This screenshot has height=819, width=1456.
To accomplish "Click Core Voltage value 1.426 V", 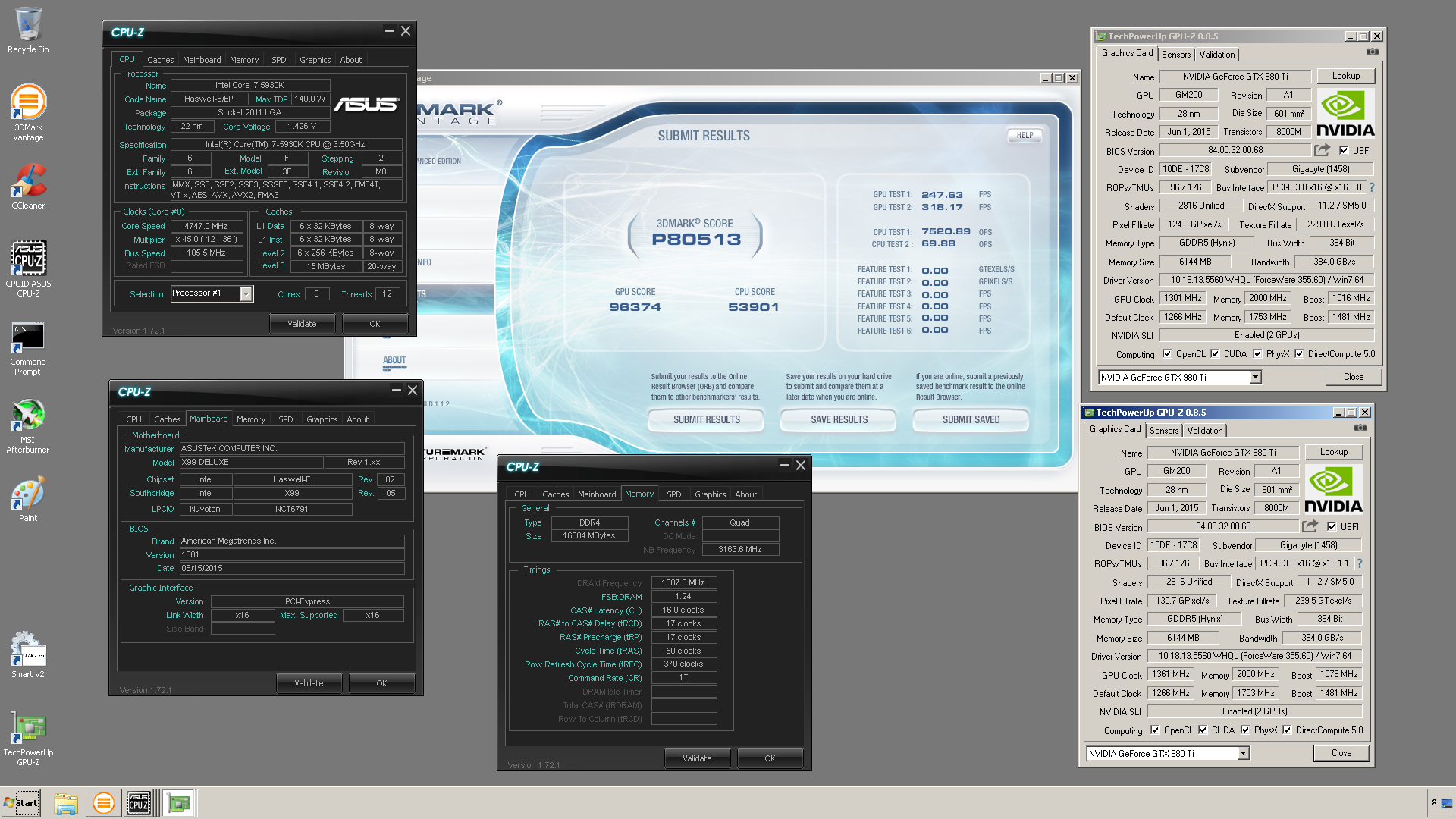I will [x=302, y=127].
